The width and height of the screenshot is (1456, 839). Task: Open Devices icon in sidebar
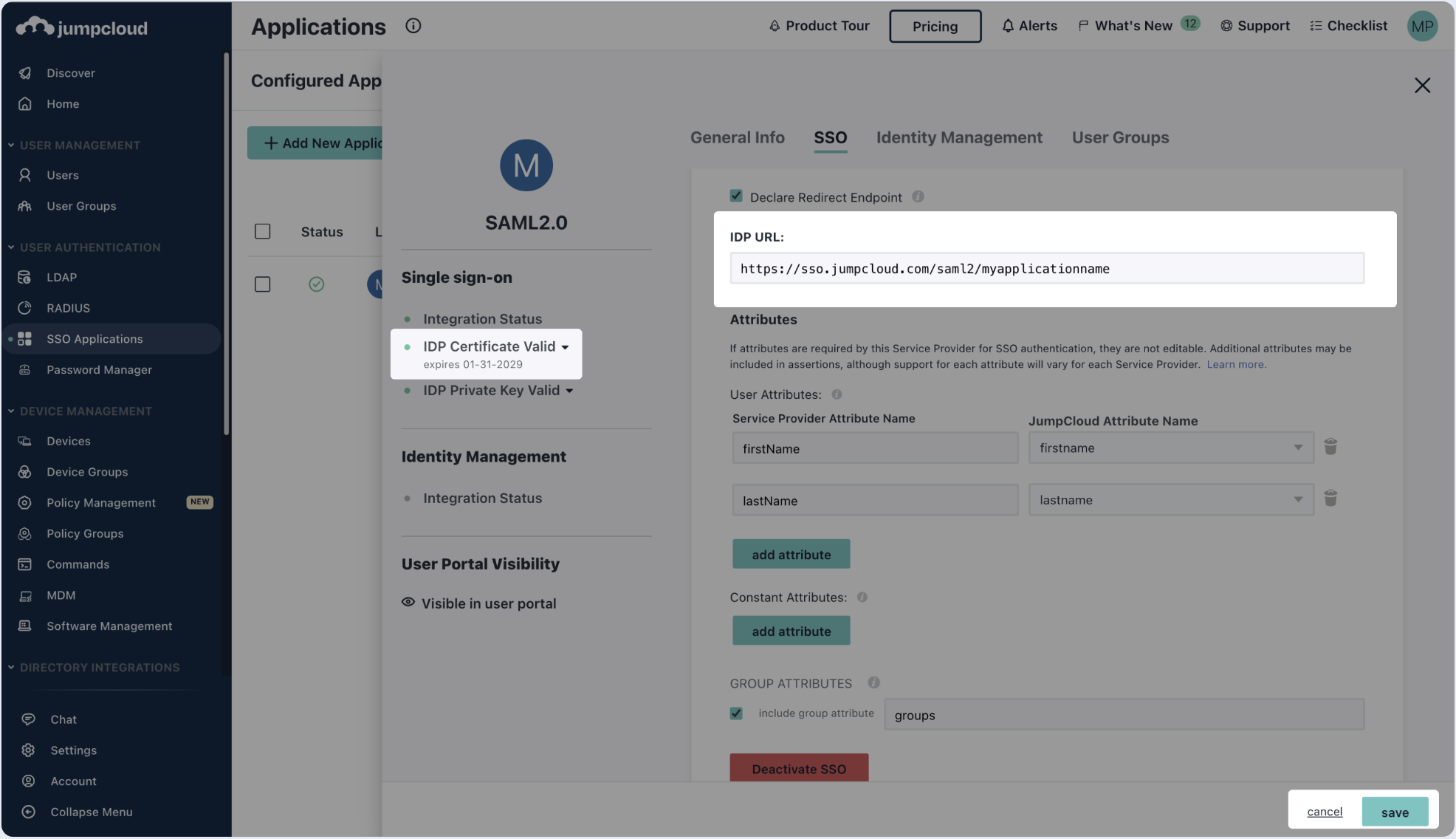click(x=25, y=441)
